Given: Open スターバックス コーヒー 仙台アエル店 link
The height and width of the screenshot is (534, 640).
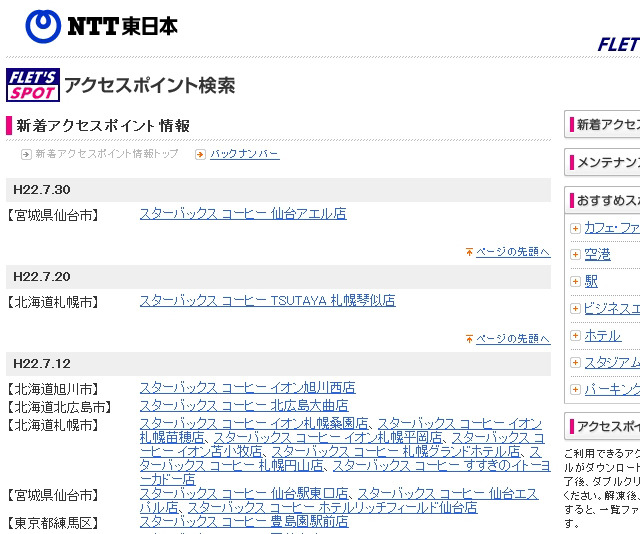Looking at the screenshot, I should 243,214.
